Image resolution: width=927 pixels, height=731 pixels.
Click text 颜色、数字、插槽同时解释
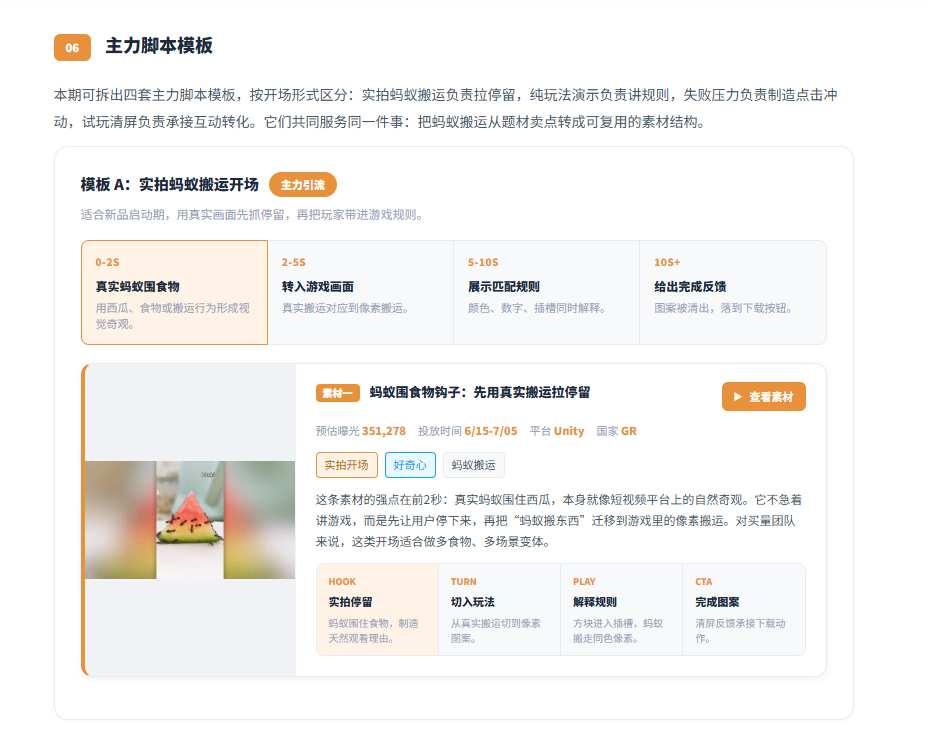click(537, 308)
